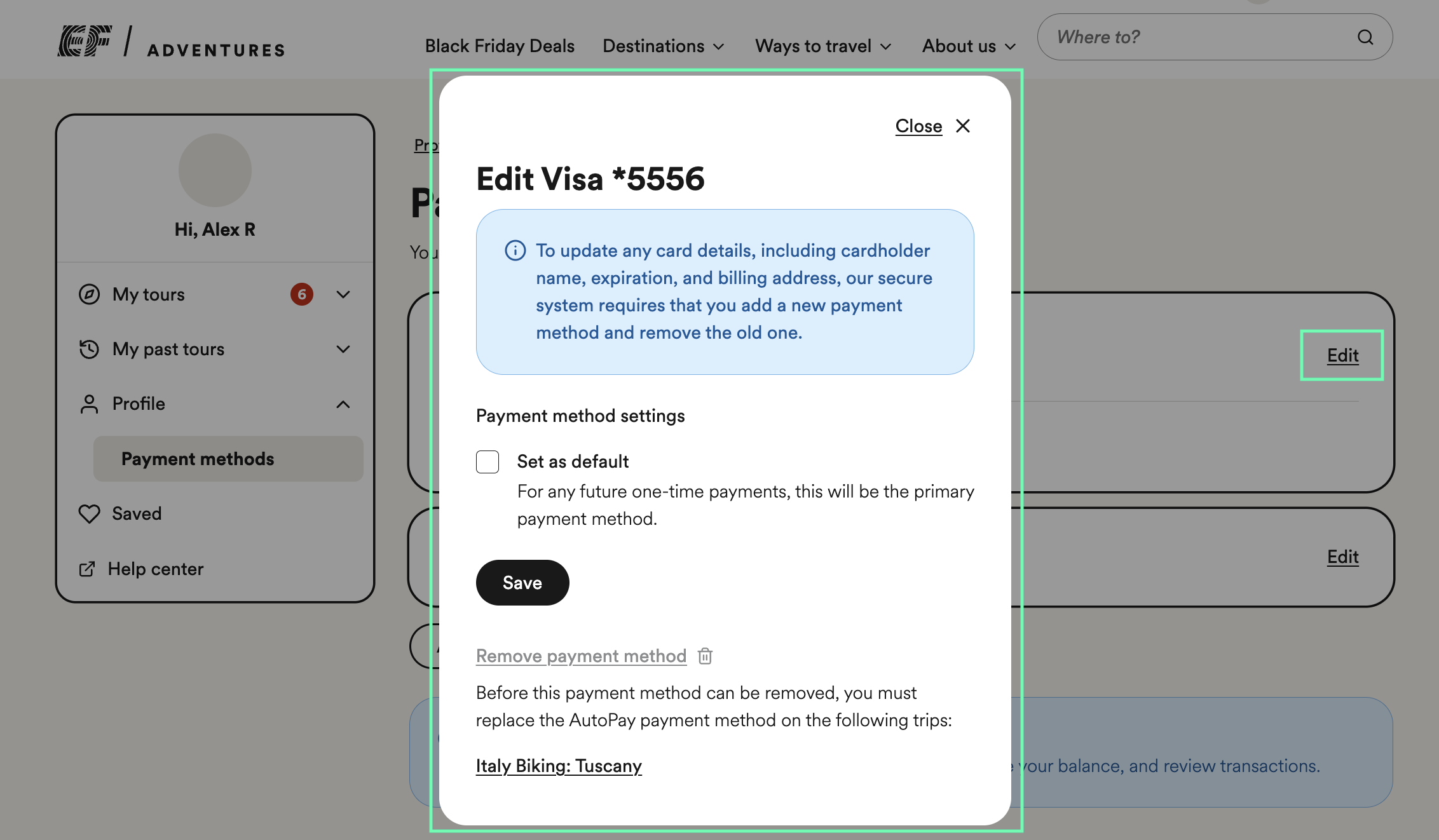Open Black Friday Deals menu item
Screen dimensions: 1439x840
coord(500,46)
